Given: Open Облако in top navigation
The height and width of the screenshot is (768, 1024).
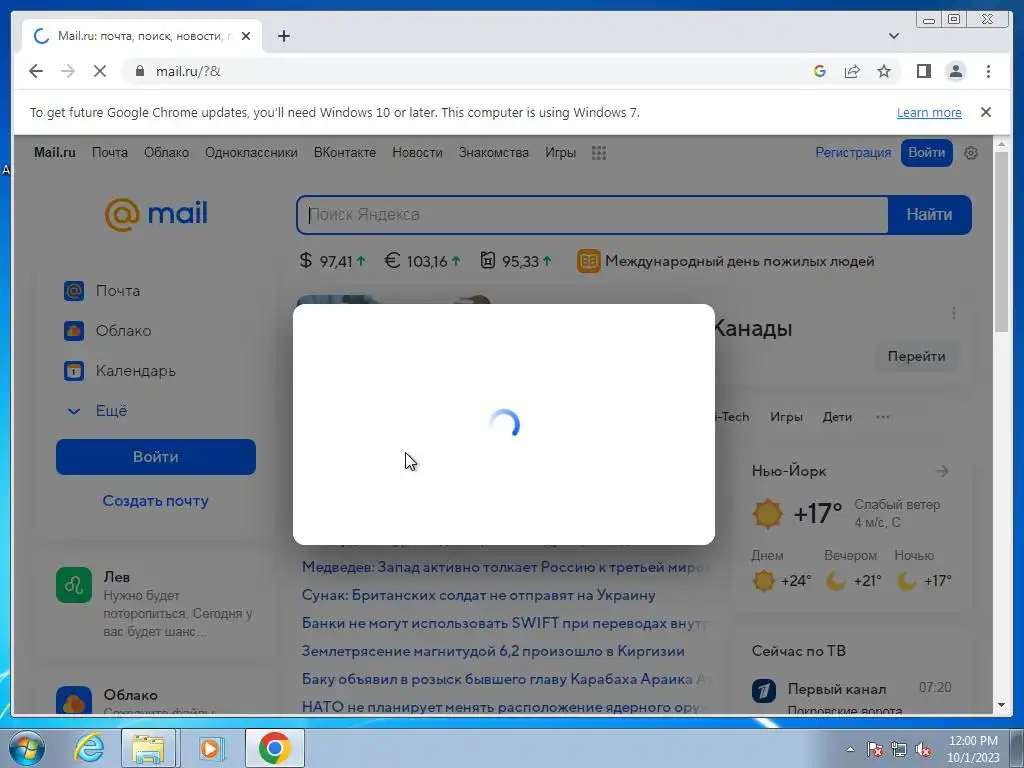Looking at the screenshot, I should point(167,153).
